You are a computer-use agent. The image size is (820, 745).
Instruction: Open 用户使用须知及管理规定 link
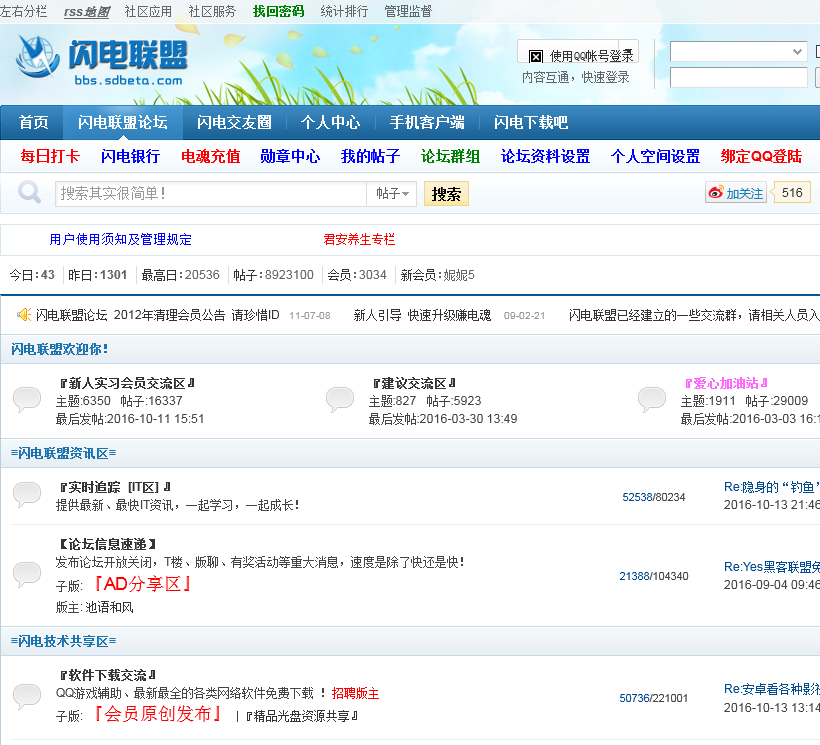point(120,239)
